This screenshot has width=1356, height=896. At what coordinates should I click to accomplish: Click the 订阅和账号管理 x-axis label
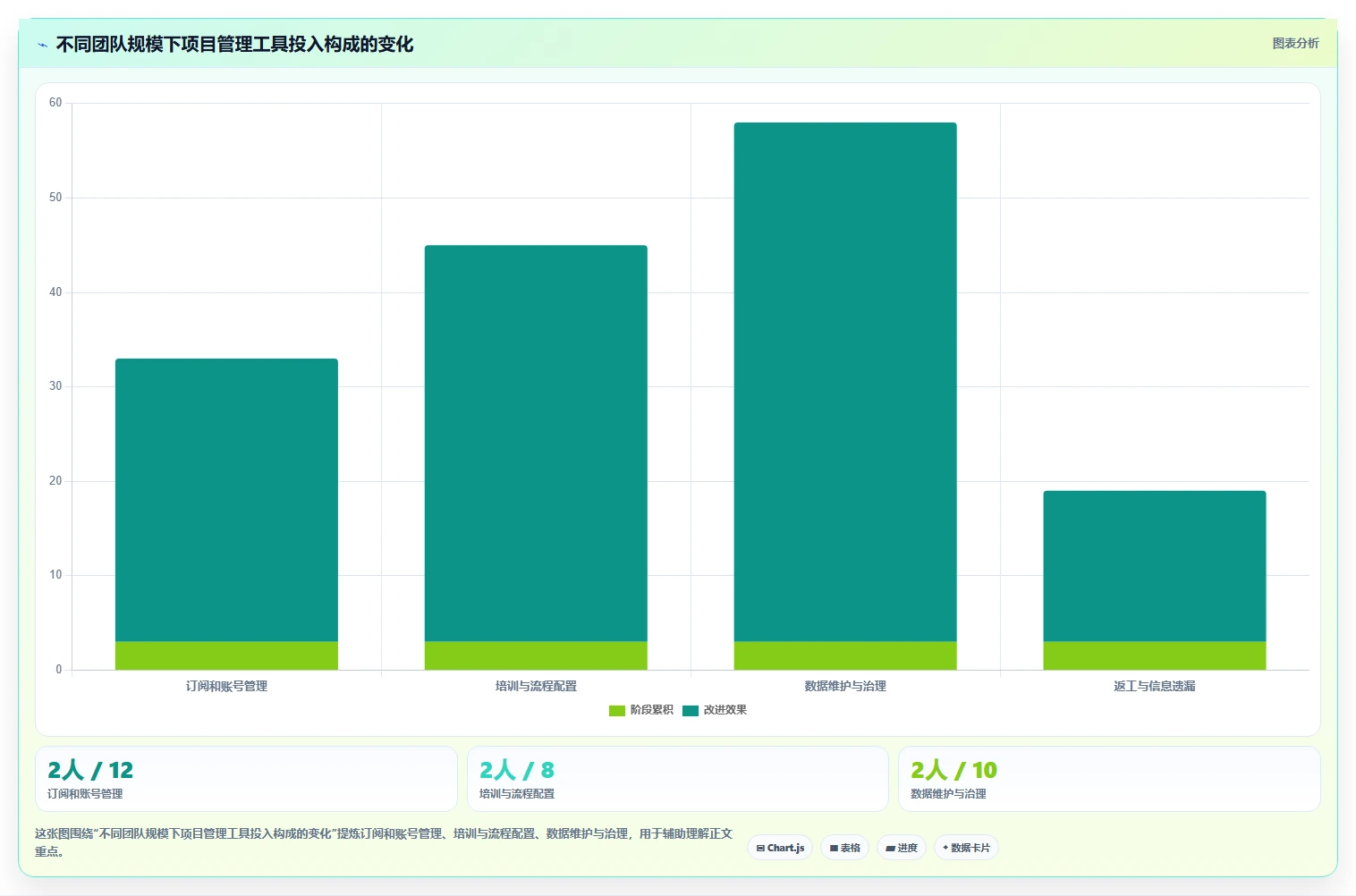pyautogui.click(x=226, y=686)
